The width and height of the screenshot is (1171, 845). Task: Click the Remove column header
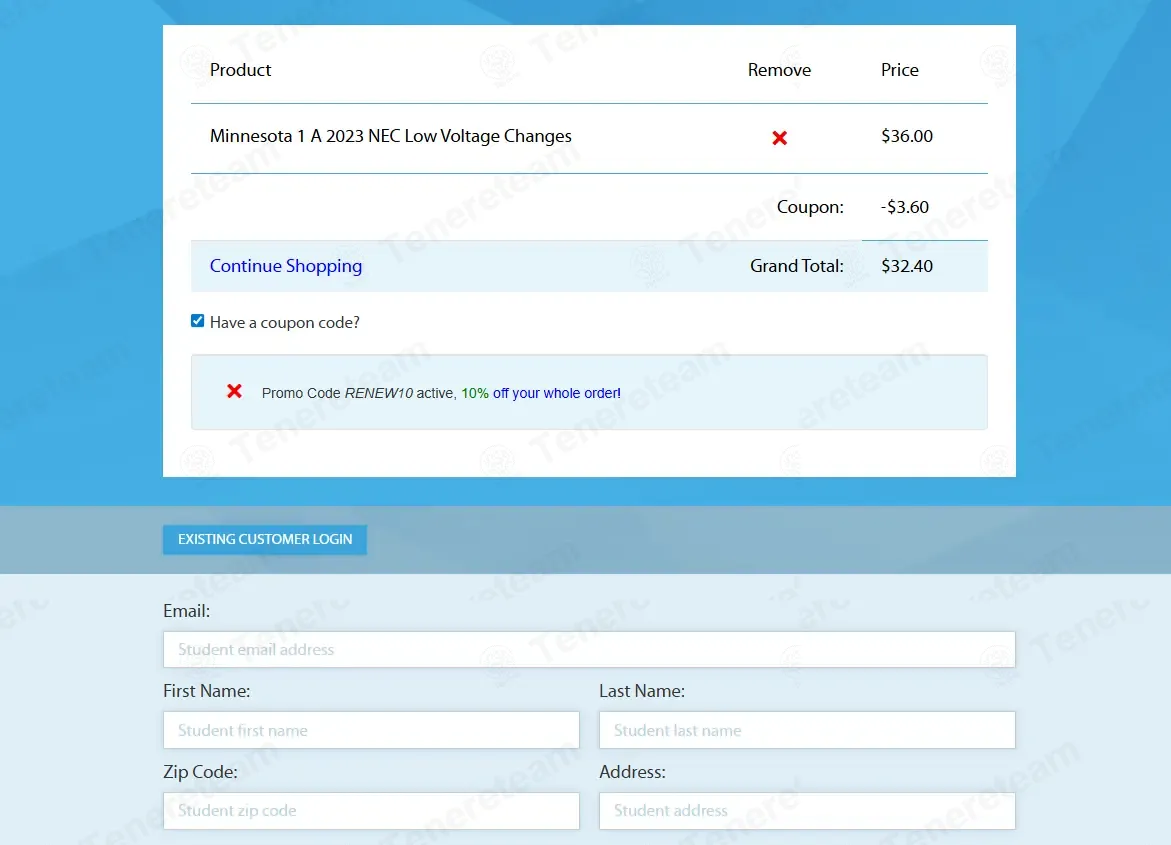[x=779, y=69]
